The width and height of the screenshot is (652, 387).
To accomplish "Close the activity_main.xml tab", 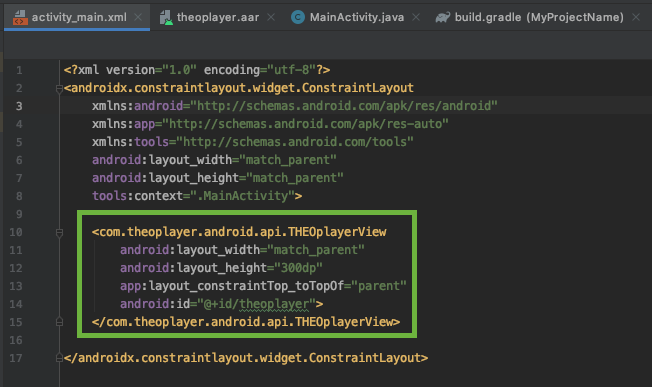I will click(138, 17).
